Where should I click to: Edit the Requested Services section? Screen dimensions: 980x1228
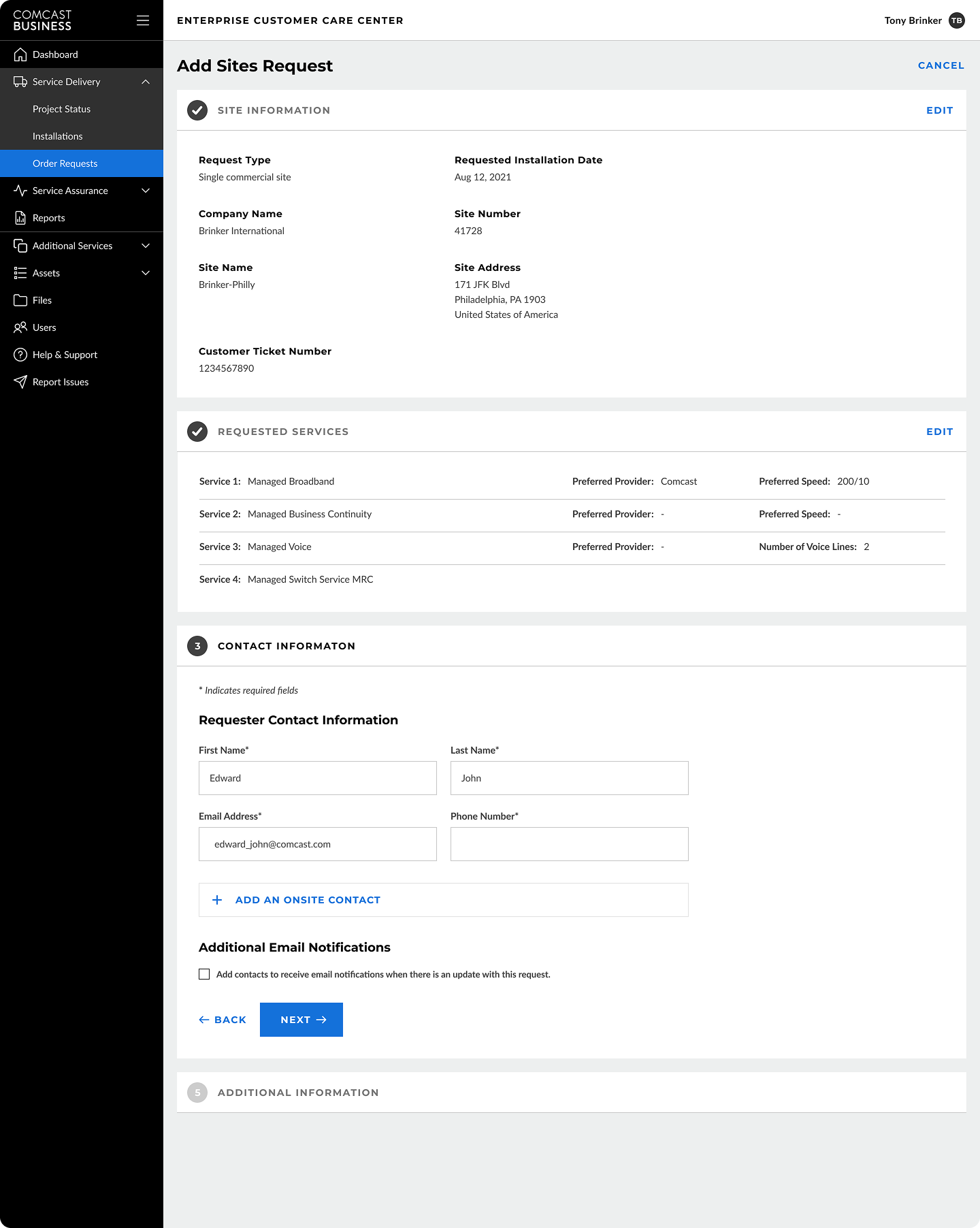(940, 432)
